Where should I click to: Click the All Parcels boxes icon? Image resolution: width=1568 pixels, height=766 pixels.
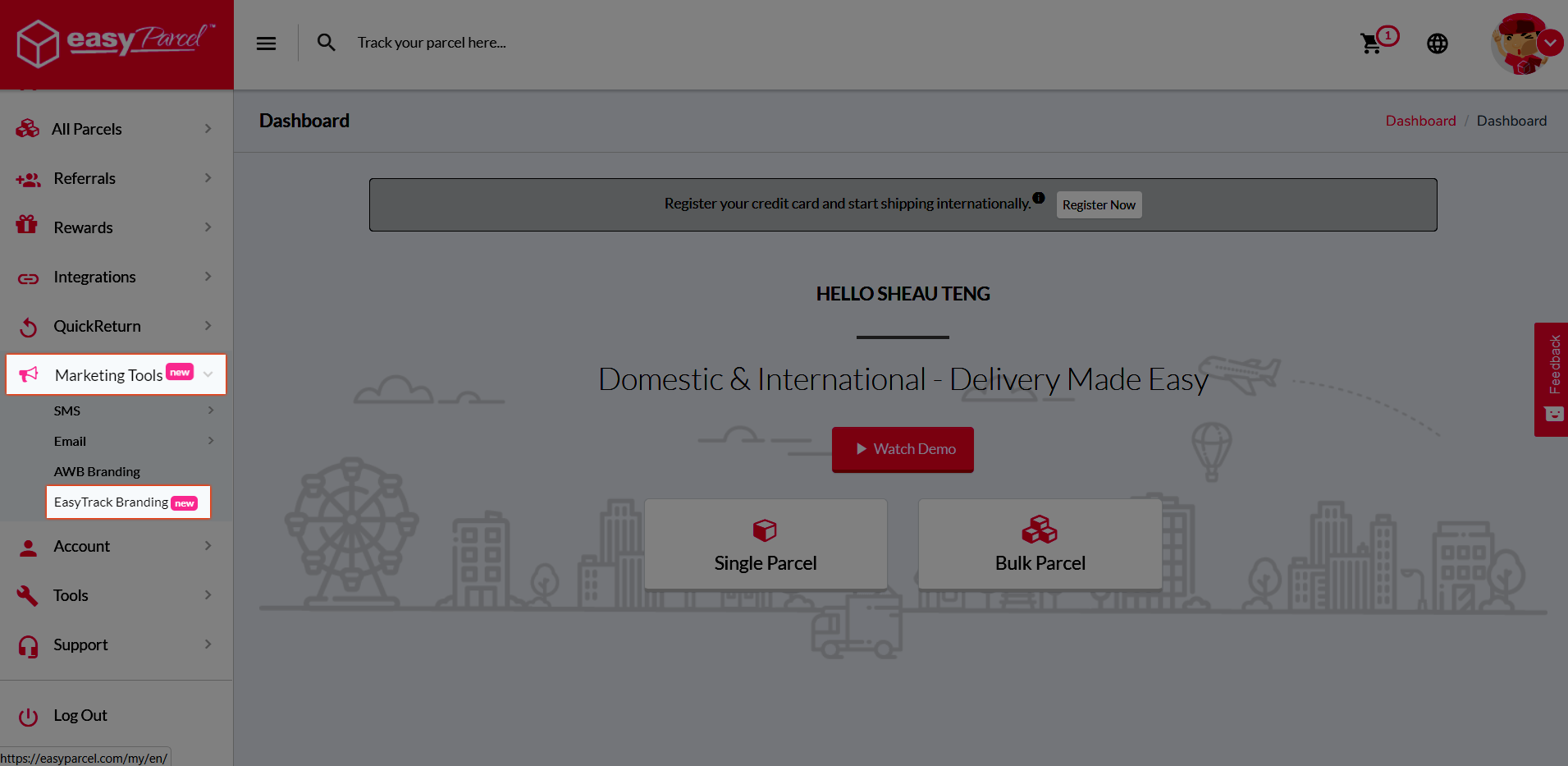tap(28, 129)
